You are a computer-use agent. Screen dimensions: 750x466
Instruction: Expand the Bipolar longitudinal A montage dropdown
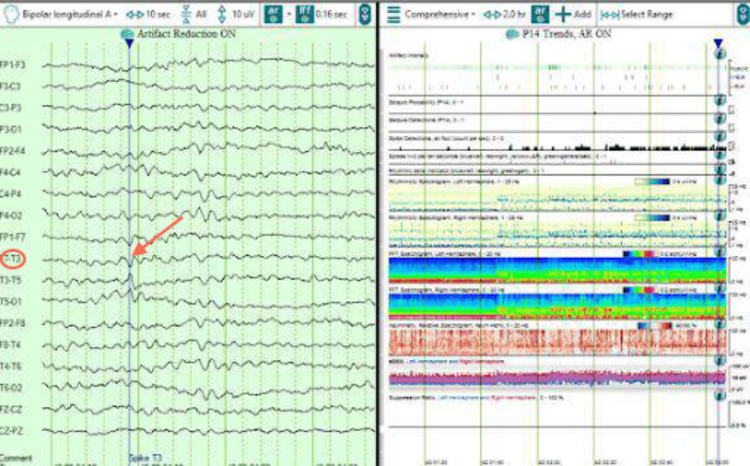click(70, 14)
